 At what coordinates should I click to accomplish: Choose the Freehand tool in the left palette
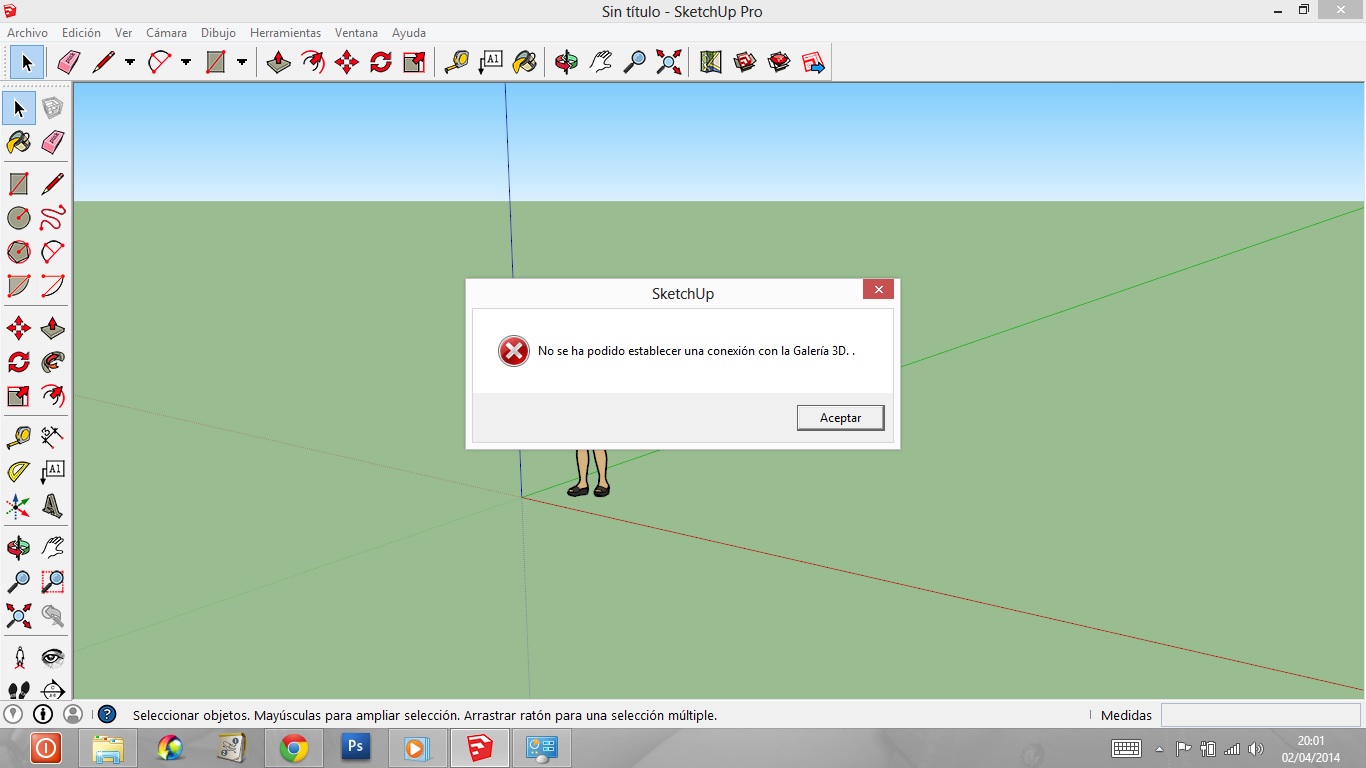53,218
